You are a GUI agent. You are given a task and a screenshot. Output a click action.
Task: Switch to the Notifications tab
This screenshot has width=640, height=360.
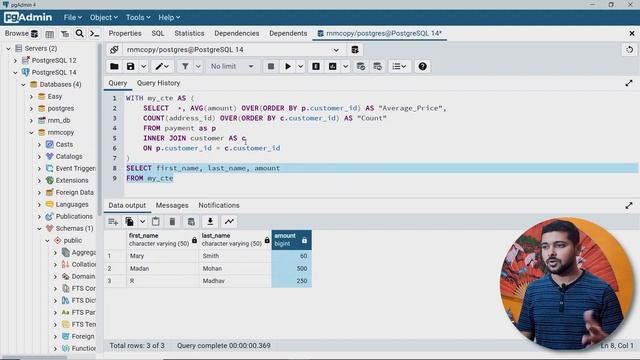coord(219,205)
